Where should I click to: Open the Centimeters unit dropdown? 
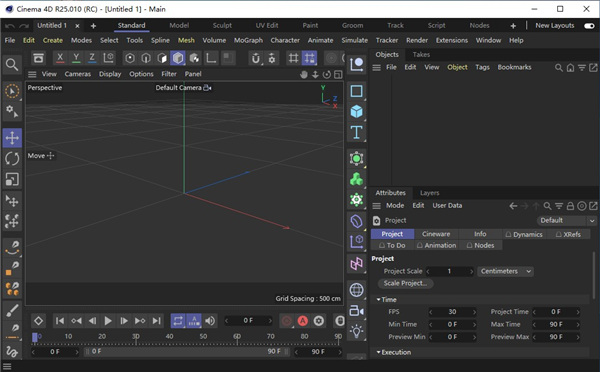(x=505, y=271)
